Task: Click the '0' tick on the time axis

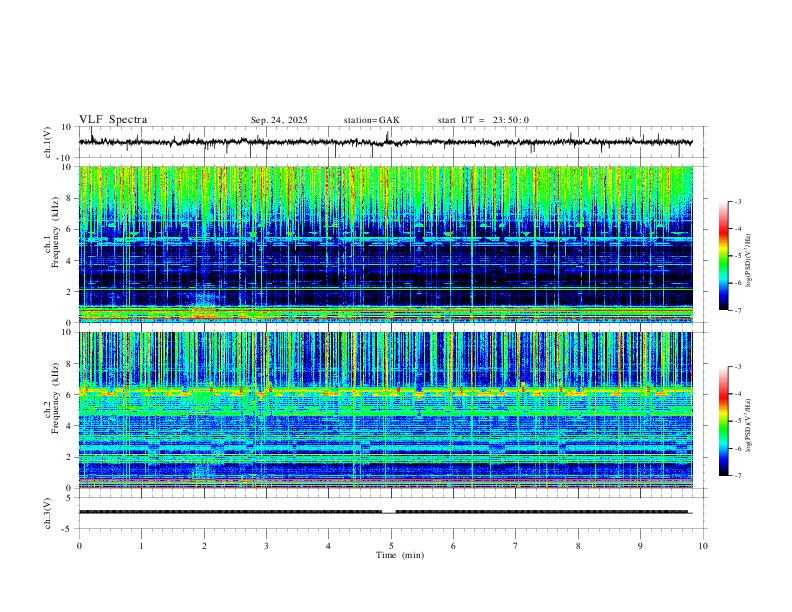Action: pyautogui.click(x=79, y=546)
